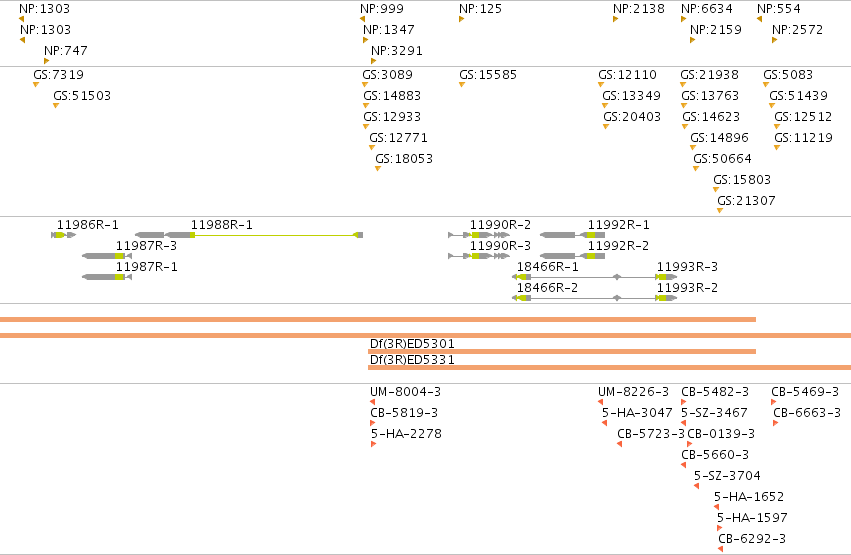
Task: Click the 18466R-1 label
Action: 548,267
